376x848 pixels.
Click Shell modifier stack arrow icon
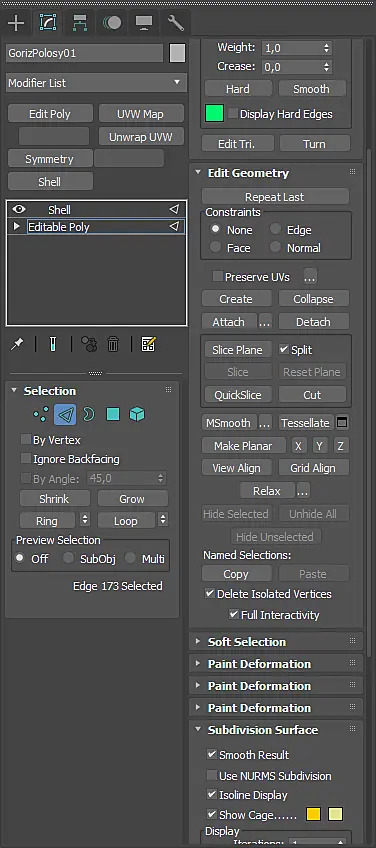click(x=174, y=209)
